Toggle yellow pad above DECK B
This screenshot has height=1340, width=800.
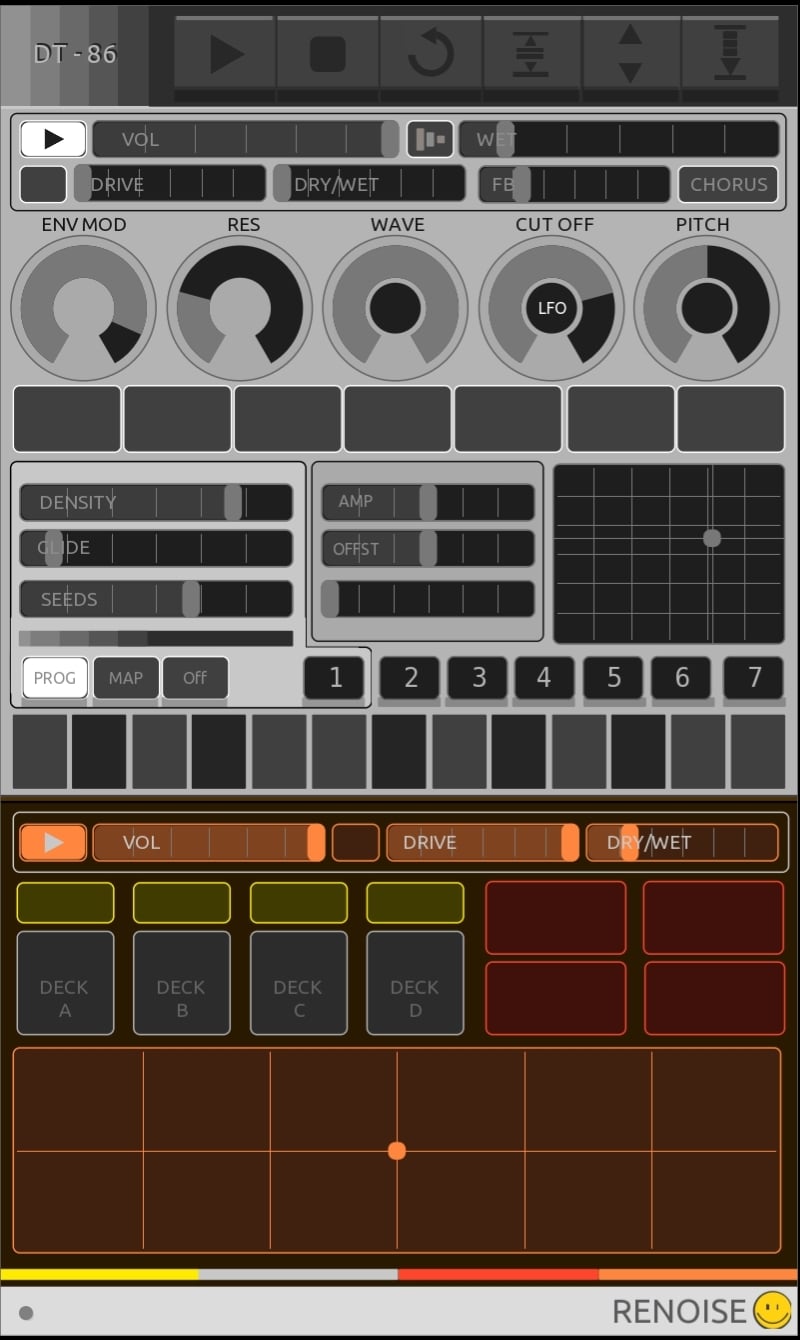(x=182, y=902)
